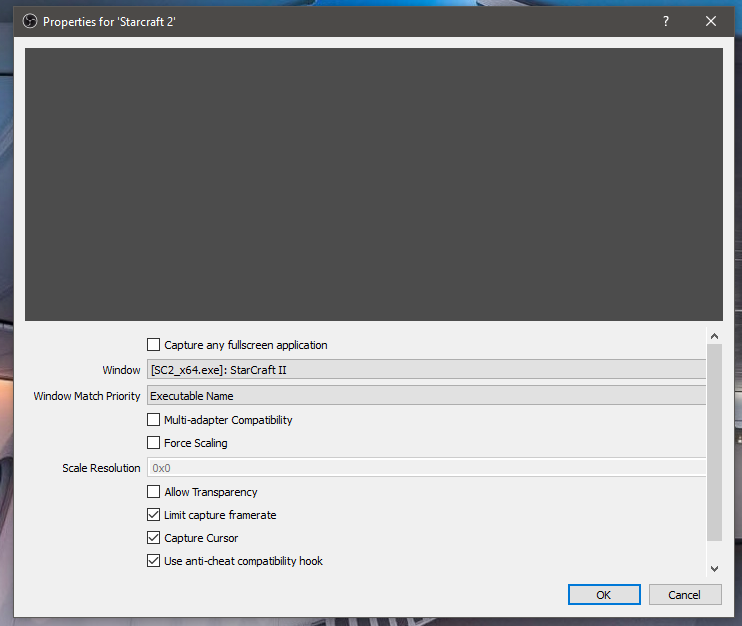Click the 'Window Match Priority' label

[87, 396]
